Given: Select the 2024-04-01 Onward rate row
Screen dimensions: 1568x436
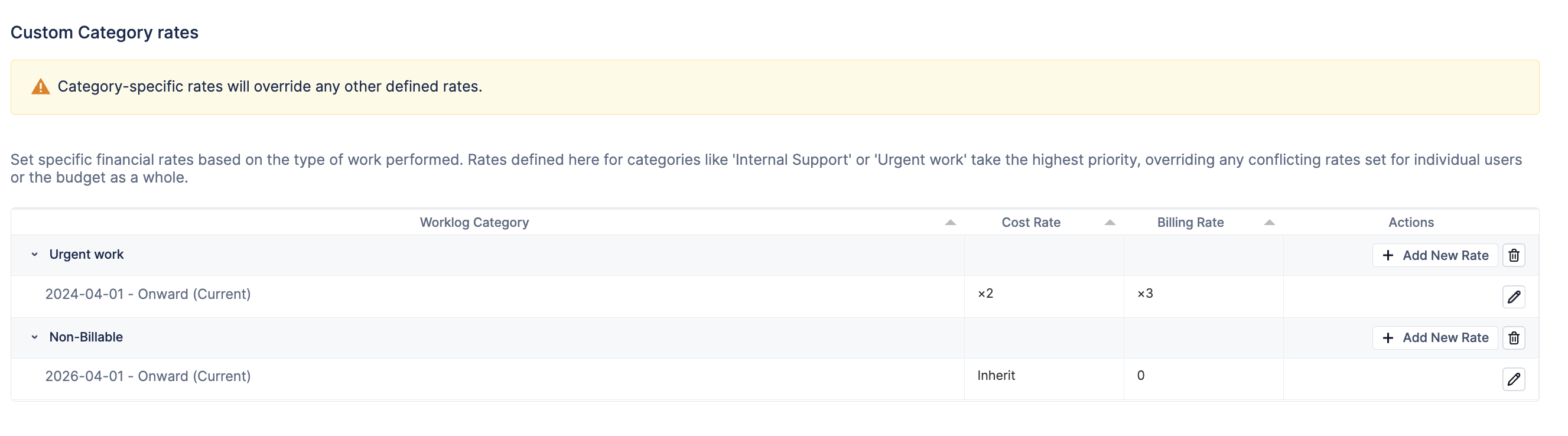Looking at the screenshot, I should (148, 294).
